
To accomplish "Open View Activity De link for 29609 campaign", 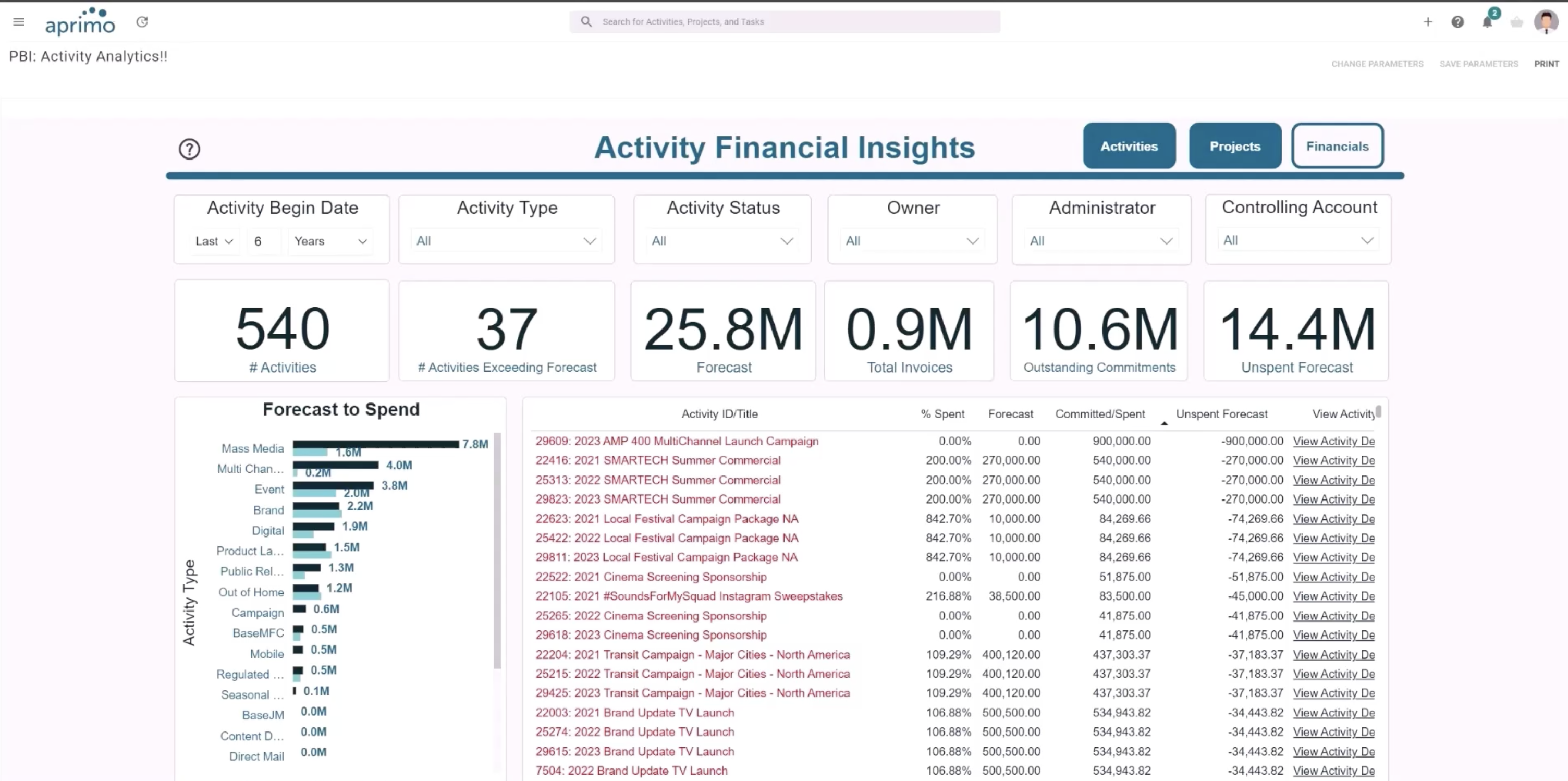I will pyautogui.click(x=1333, y=441).
